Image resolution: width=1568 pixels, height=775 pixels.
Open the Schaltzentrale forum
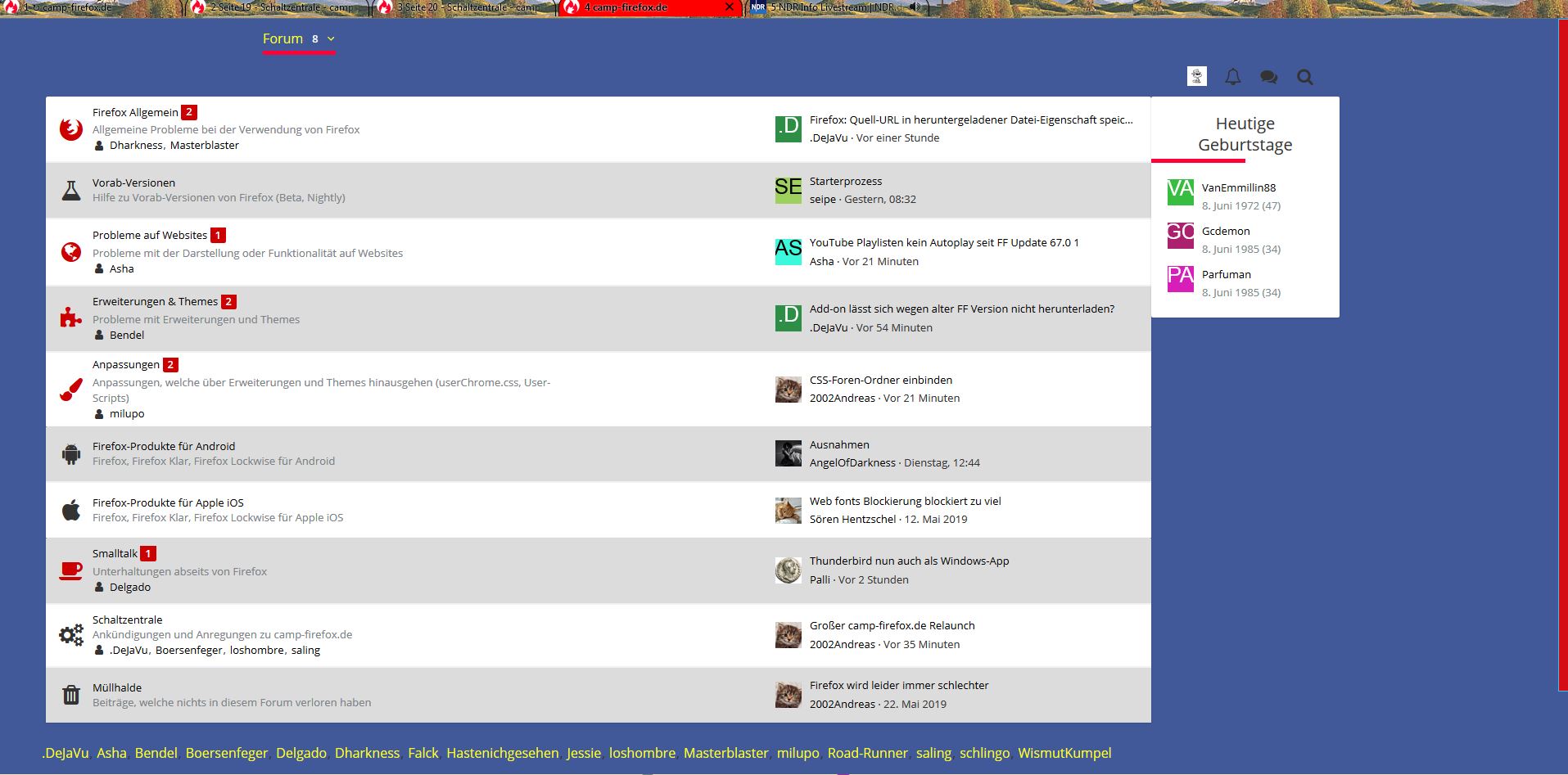coord(127,620)
